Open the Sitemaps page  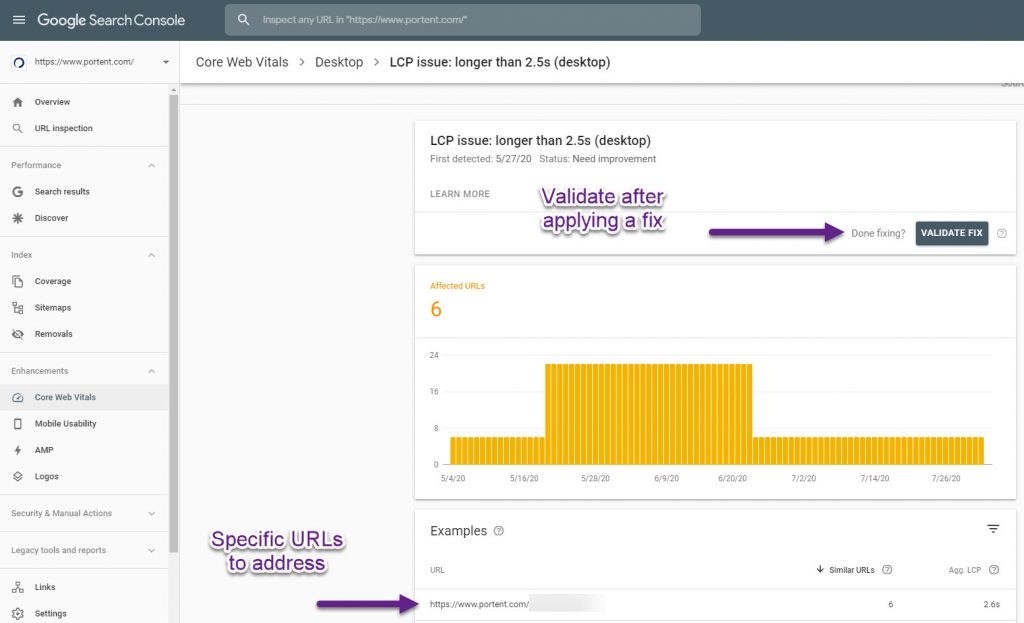point(84,308)
